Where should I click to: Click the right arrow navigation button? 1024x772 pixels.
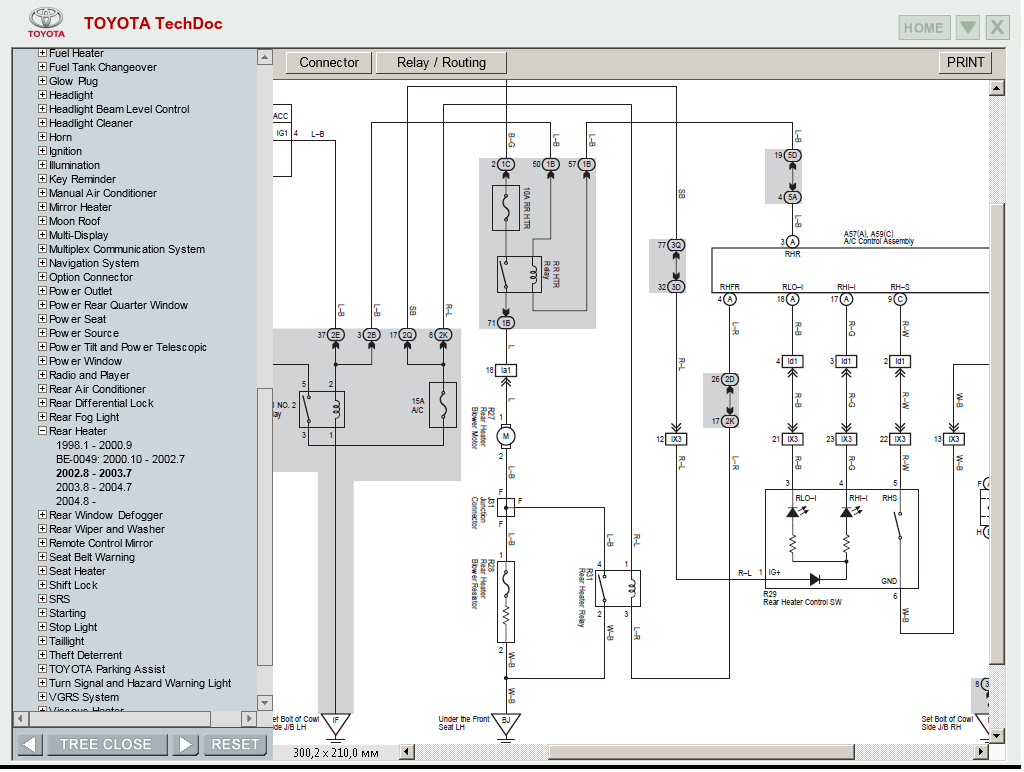(x=185, y=745)
